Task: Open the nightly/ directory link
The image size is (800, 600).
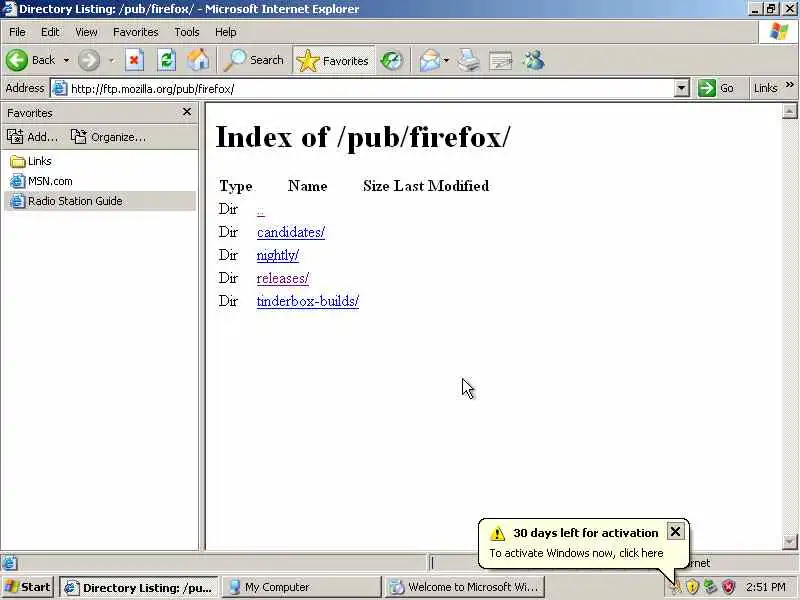Action: [278, 255]
